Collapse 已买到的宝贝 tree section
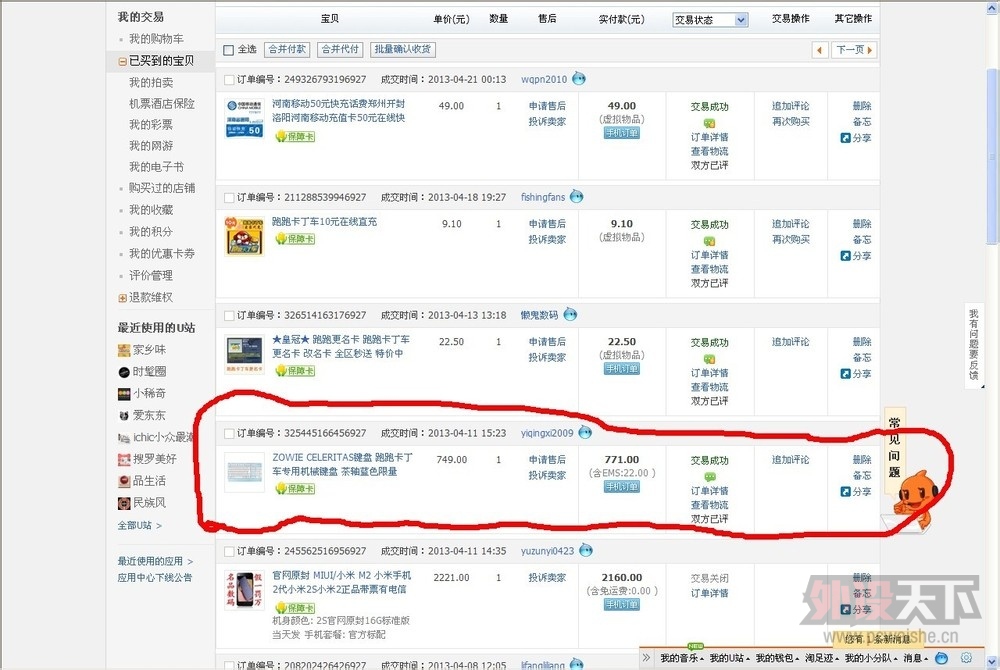The height and width of the screenshot is (670, 1000). (x=122, y=61)
